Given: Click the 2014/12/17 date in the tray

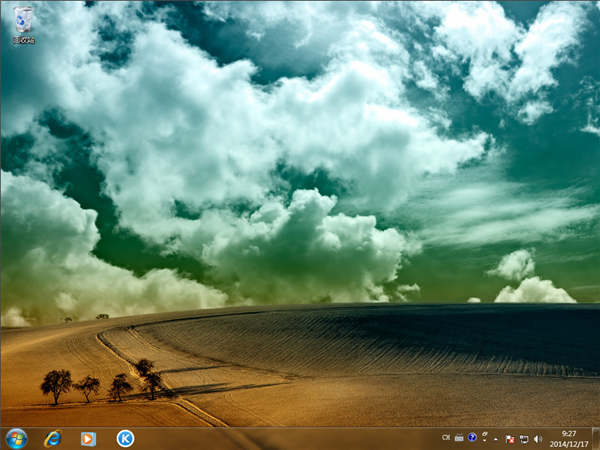Looking at the screenshot, I should pyautogui.click(x=569, y=443).
